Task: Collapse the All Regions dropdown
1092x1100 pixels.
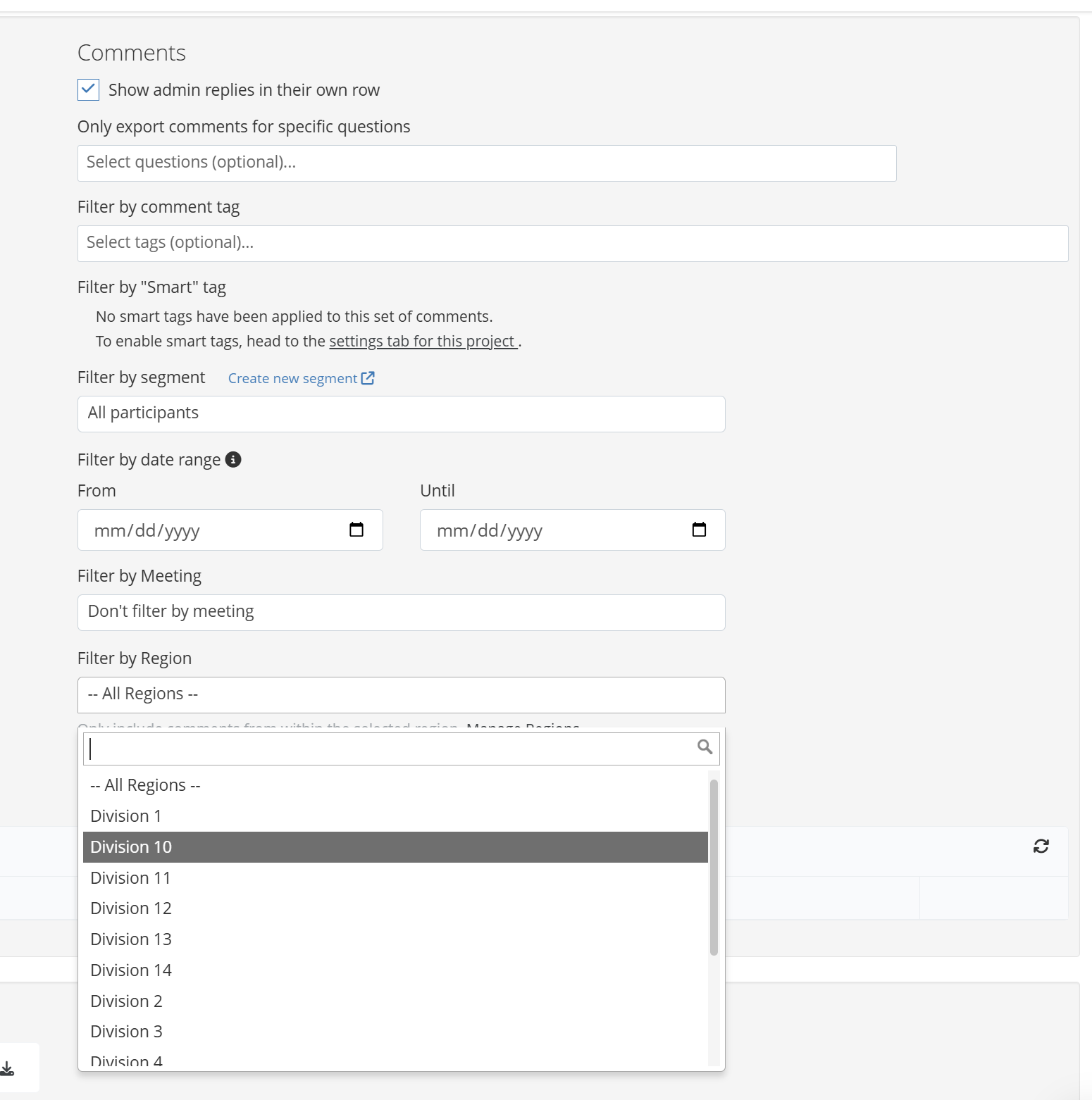Action: tap(401, 694)
